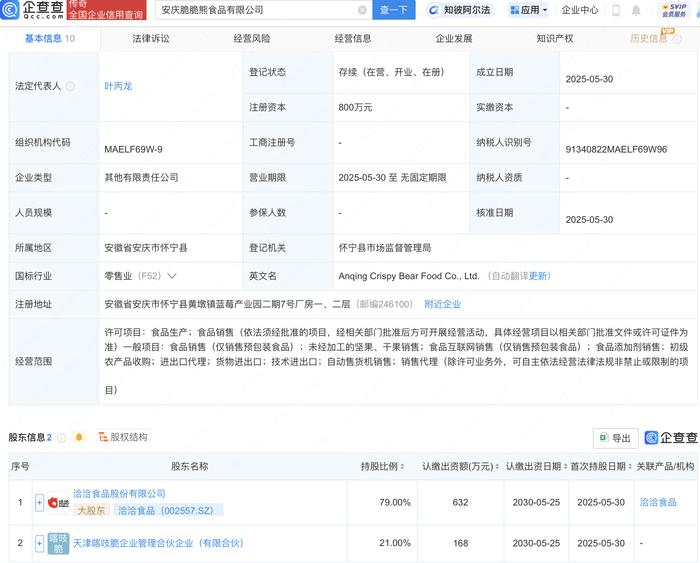
Task: Switch to 知识产权 tab
Action: [x=554, y=39]
